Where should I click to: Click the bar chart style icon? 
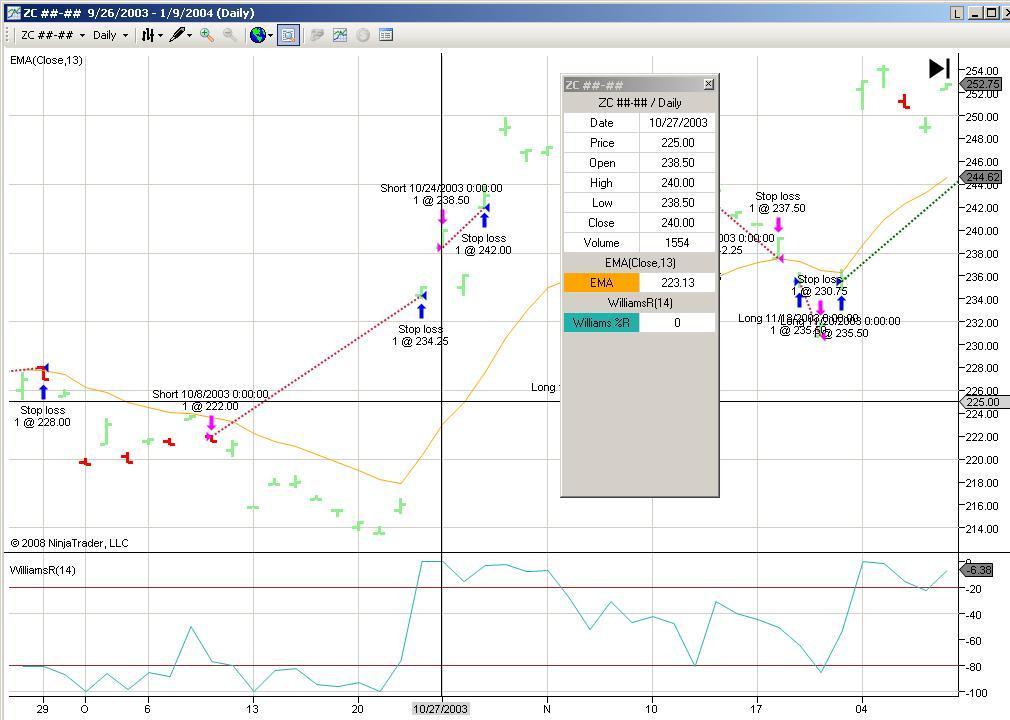[148, 35]
